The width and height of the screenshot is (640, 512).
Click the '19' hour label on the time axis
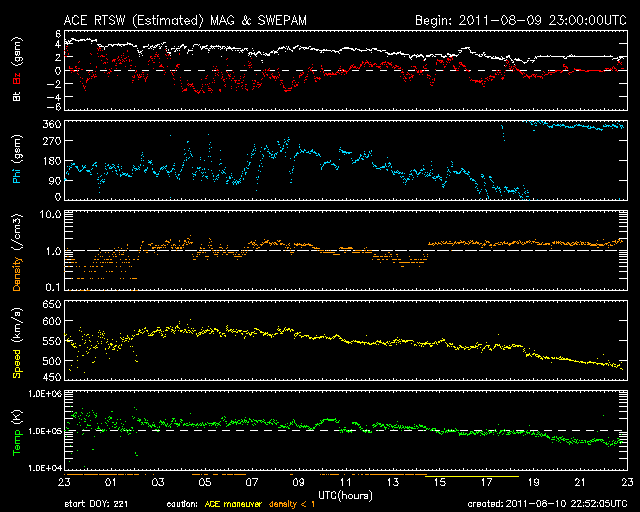pos(533,482)
